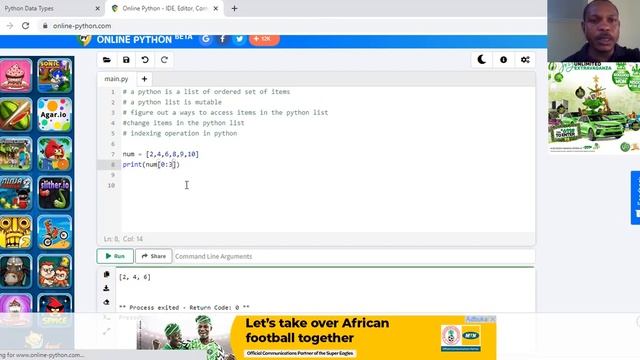Image resolution: width=640 pixels, height=360 pixels.
Task: Open editor settings with the gears icon
Action: coord(525,60)
